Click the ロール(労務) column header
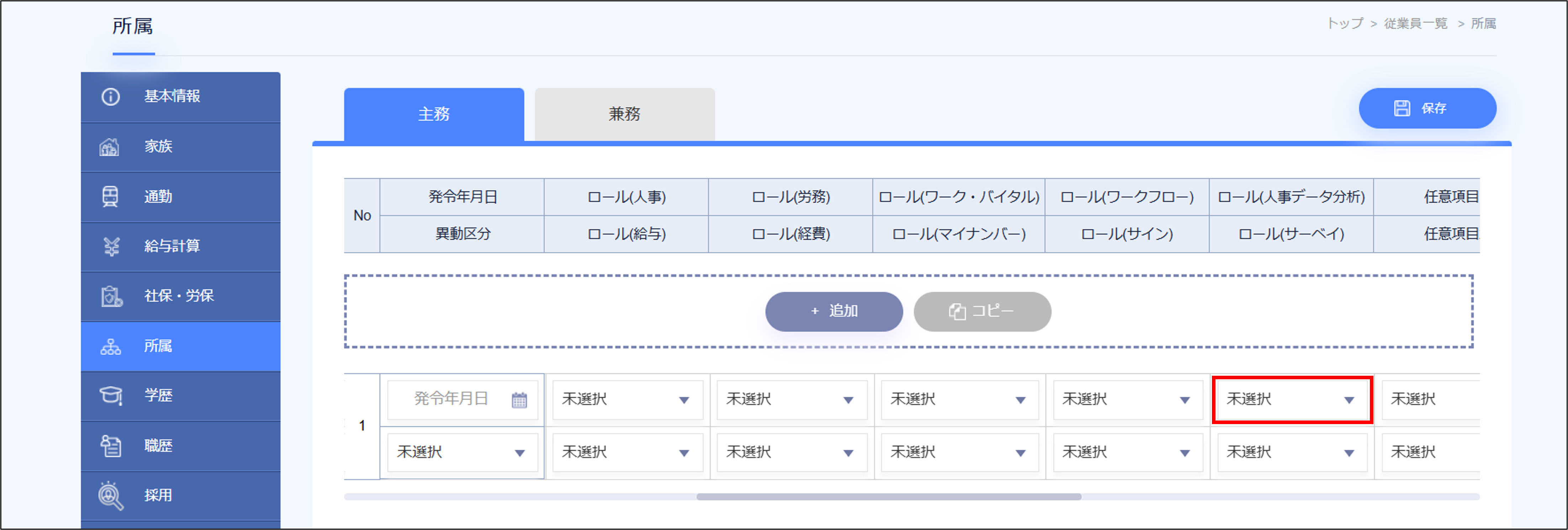Viewport: 1568px width, 530px height. point(791,197)
